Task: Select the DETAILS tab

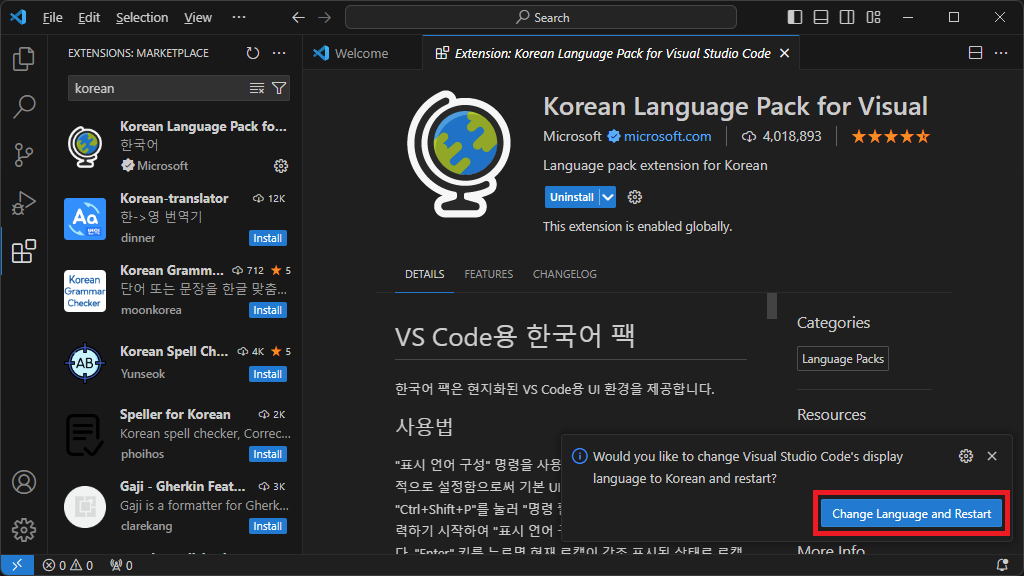Action: tap(424, 274)
